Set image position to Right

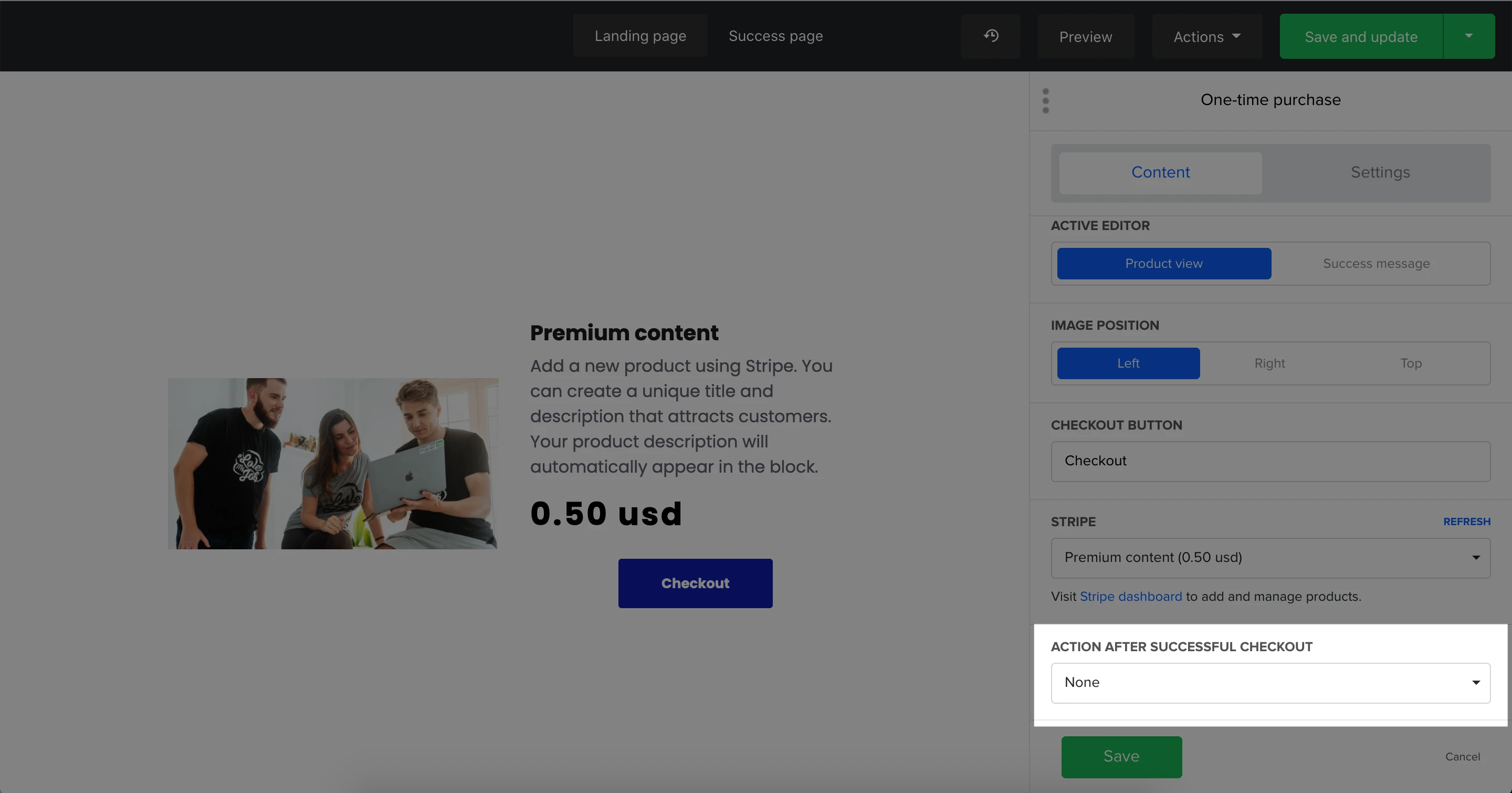tap(1269, 363)
